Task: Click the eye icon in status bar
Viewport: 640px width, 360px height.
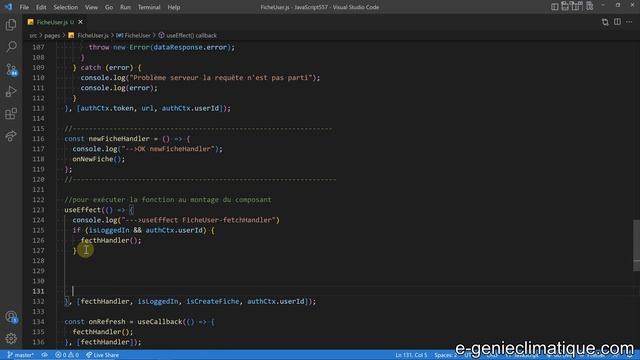Action: (44, 355)
